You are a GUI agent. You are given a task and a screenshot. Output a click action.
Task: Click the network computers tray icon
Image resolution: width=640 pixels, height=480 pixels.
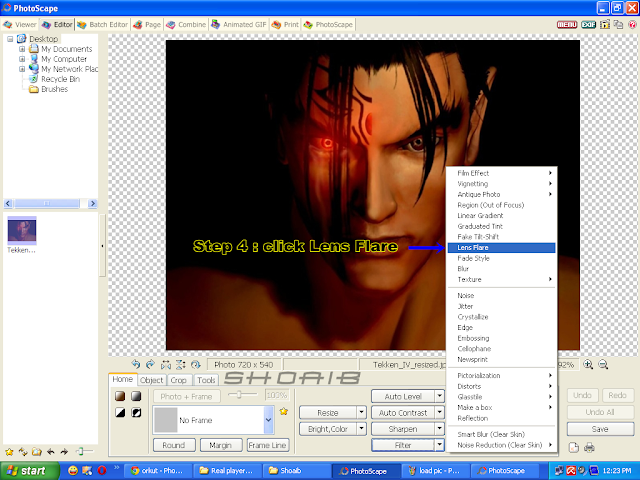559,470
